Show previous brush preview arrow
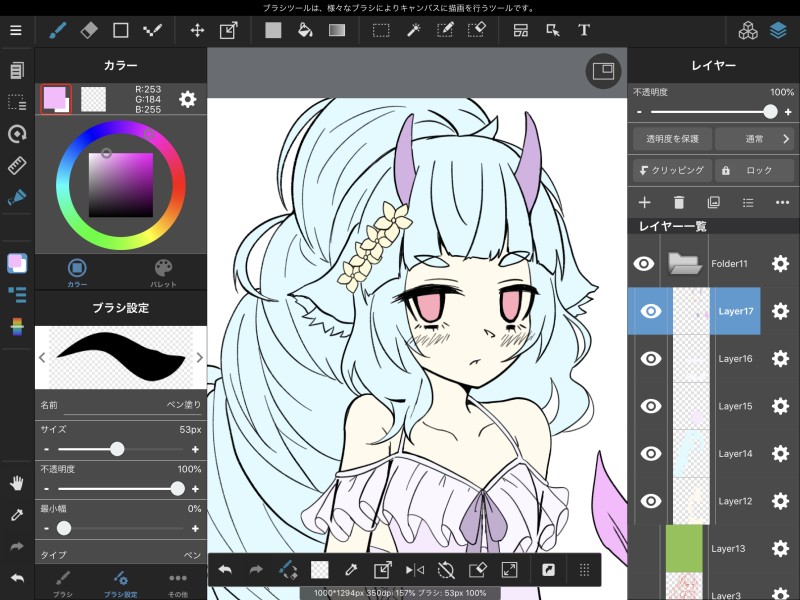Viewport: 800px width, 600px height. 42,358
